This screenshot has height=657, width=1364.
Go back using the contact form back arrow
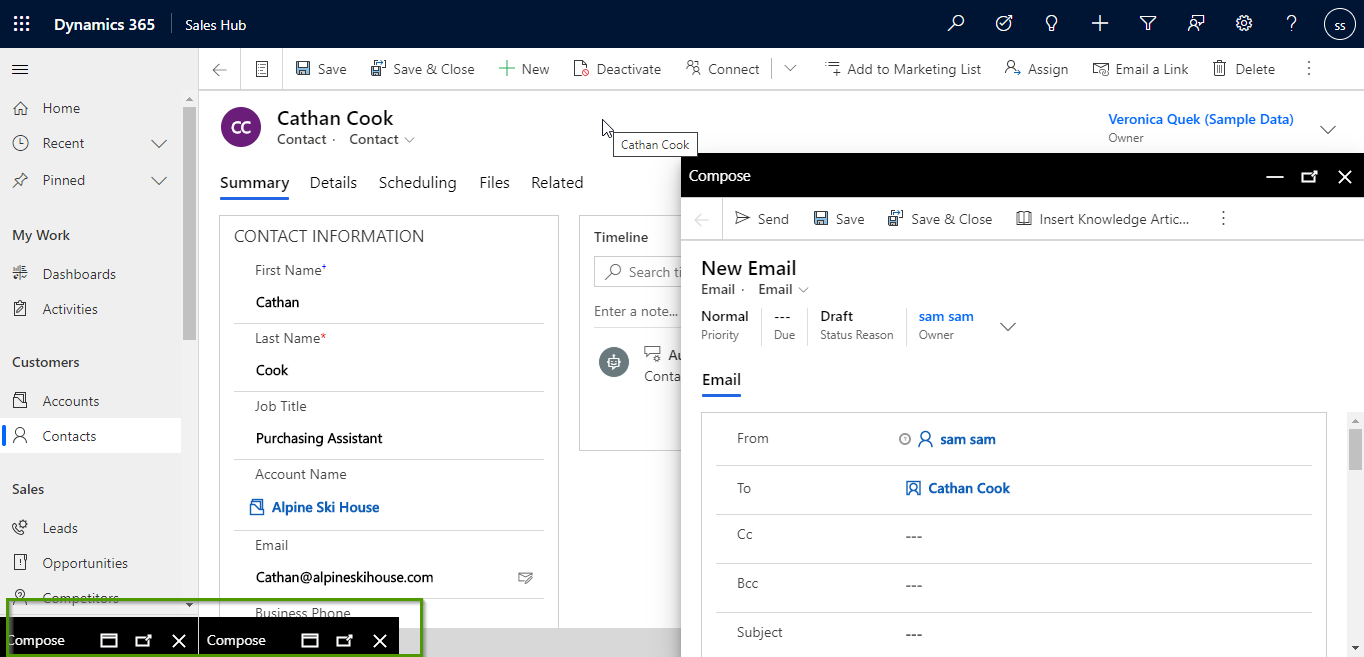click(220, 69)
